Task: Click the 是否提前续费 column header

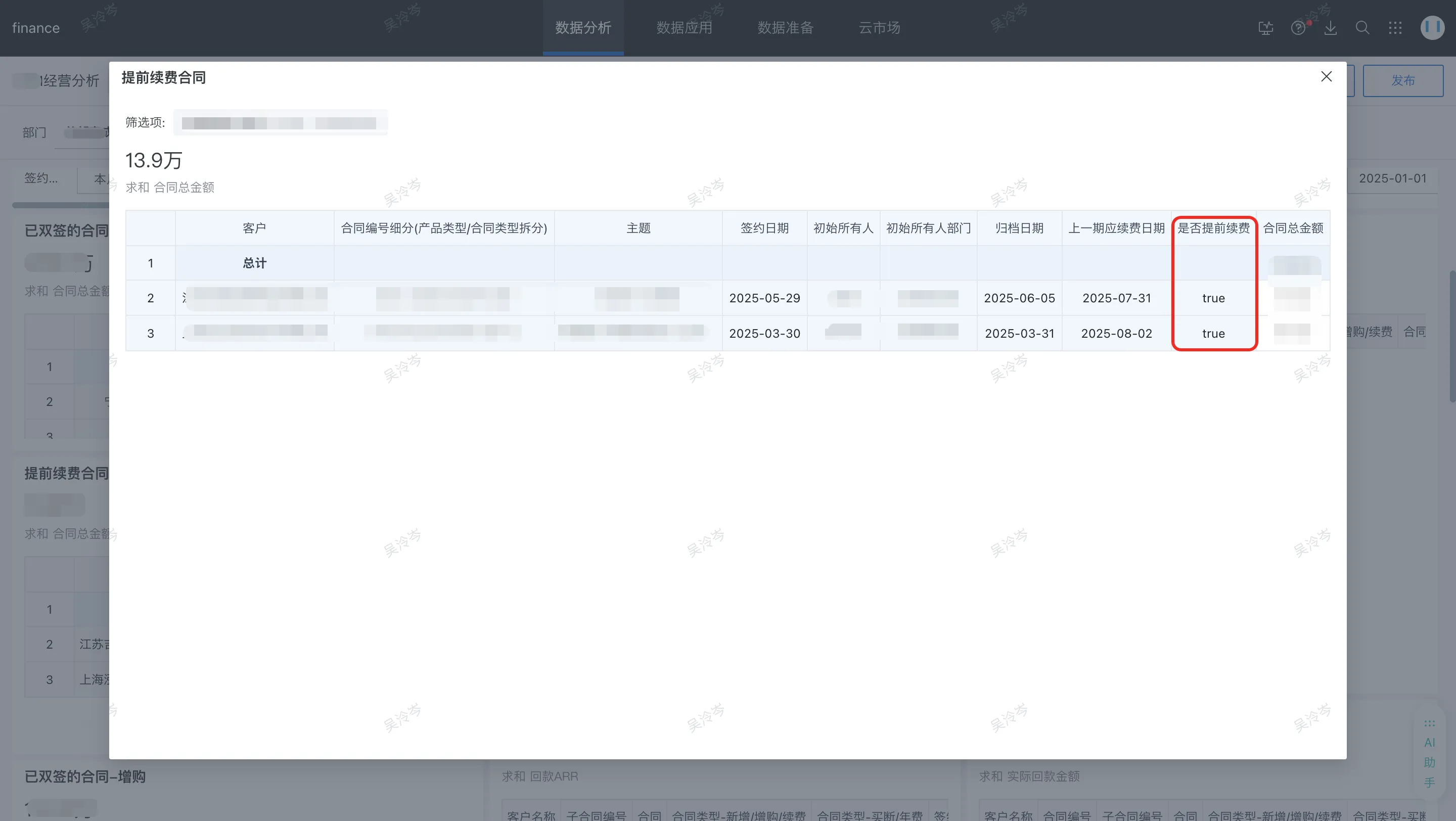Action: pyautogui.click(x=1213, y=227)
